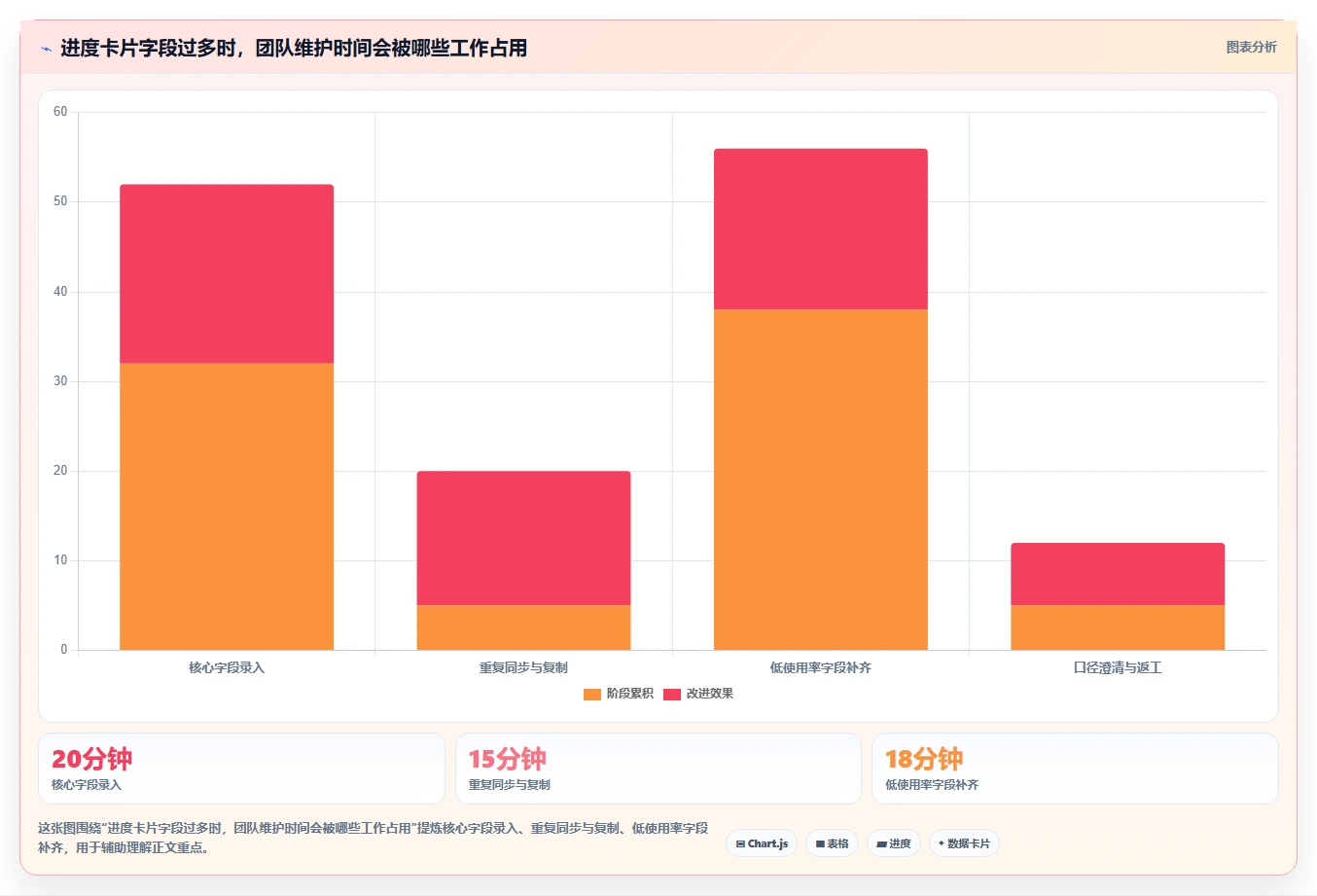1317x896 pixels.
Task: Toggle the 改进效果 legend item
Action: tap(698, 694)
